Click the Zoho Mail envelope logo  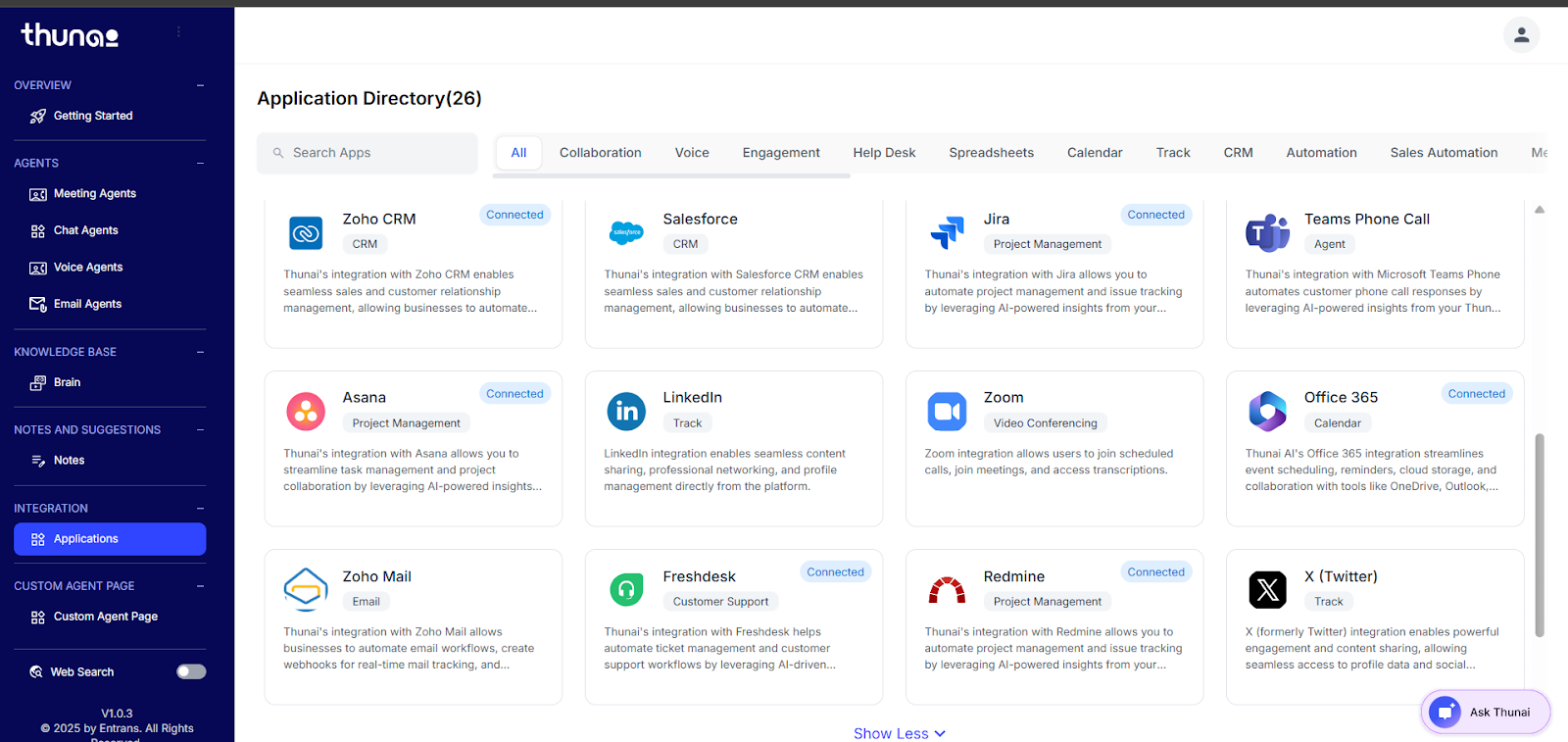point(306,590)
